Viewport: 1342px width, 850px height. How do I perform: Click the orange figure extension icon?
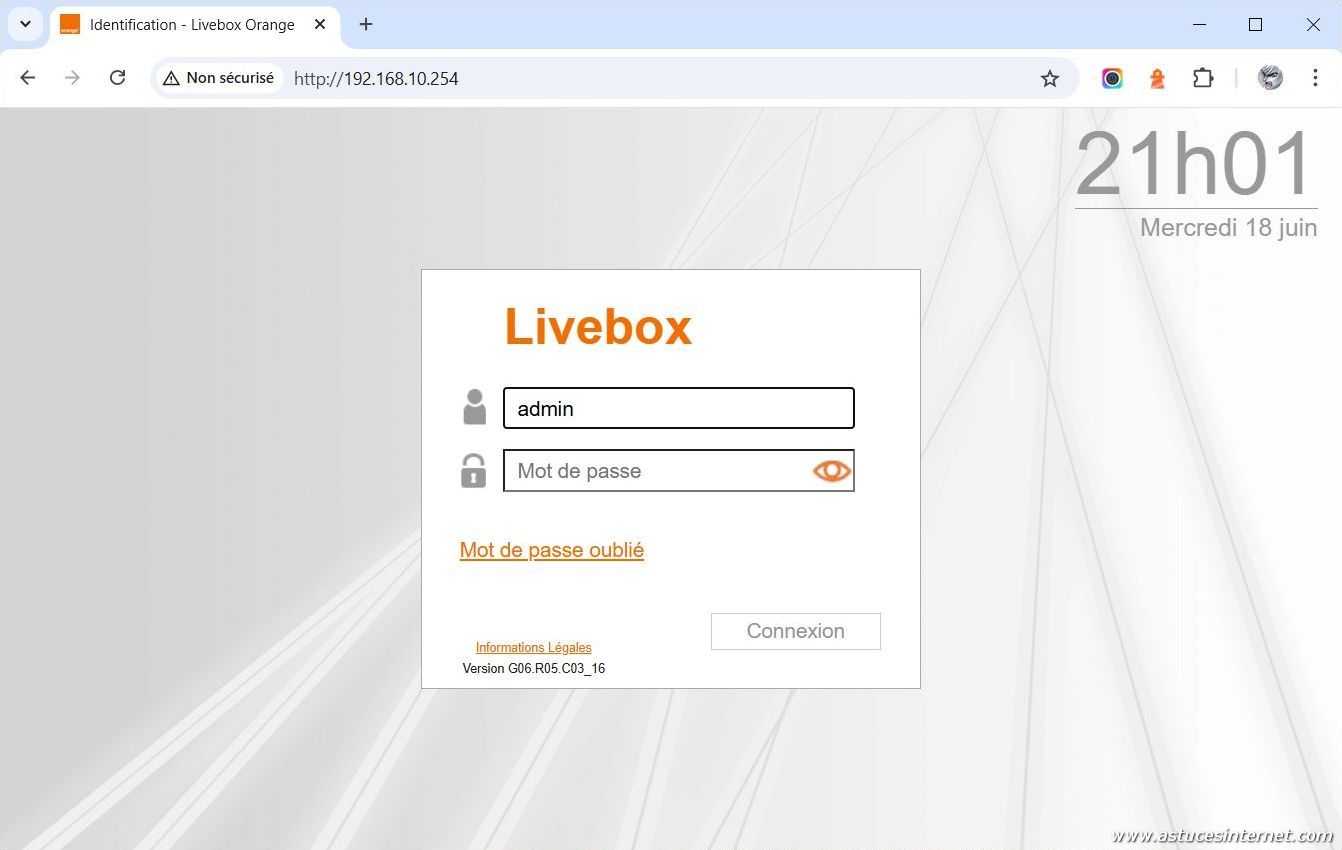(1157, 78)
